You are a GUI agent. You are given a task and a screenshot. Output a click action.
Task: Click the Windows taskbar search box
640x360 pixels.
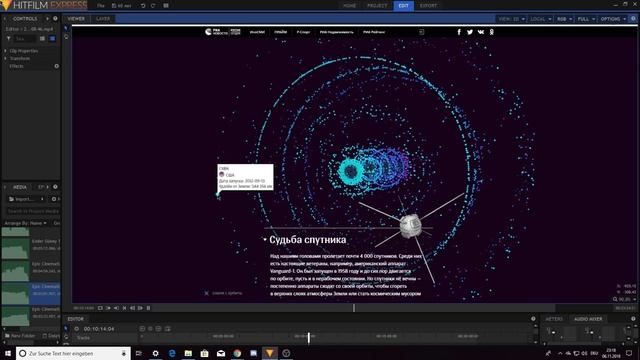[73, 353]
